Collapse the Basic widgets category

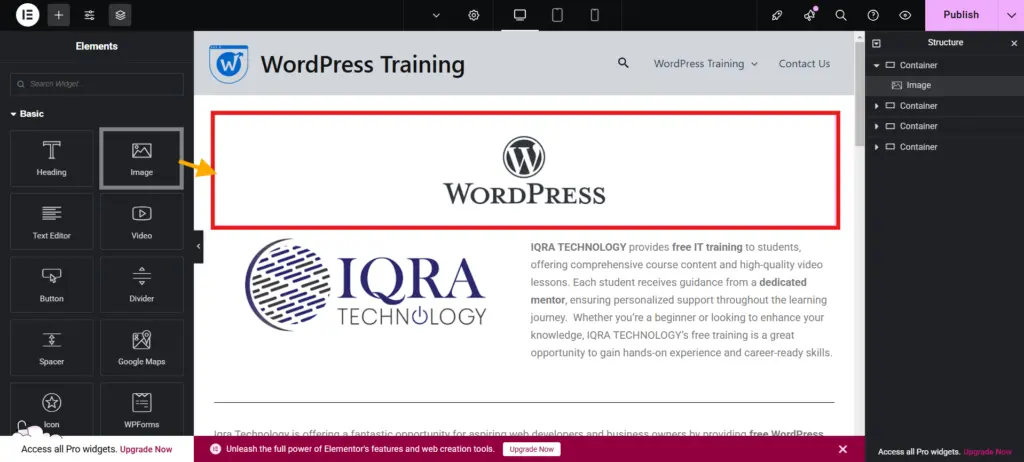(x=27, y=114)
